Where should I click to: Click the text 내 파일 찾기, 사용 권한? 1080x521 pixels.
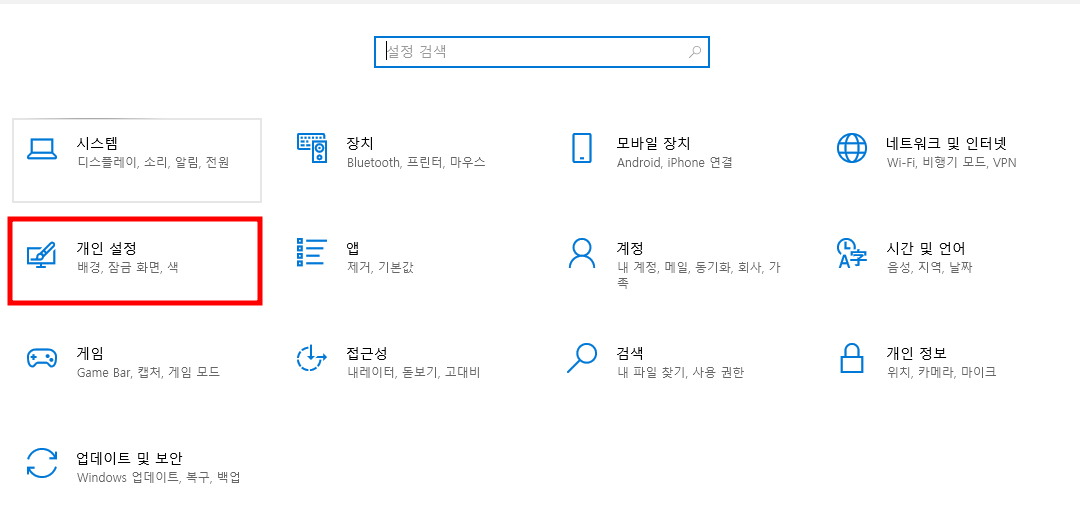point(680,372)
